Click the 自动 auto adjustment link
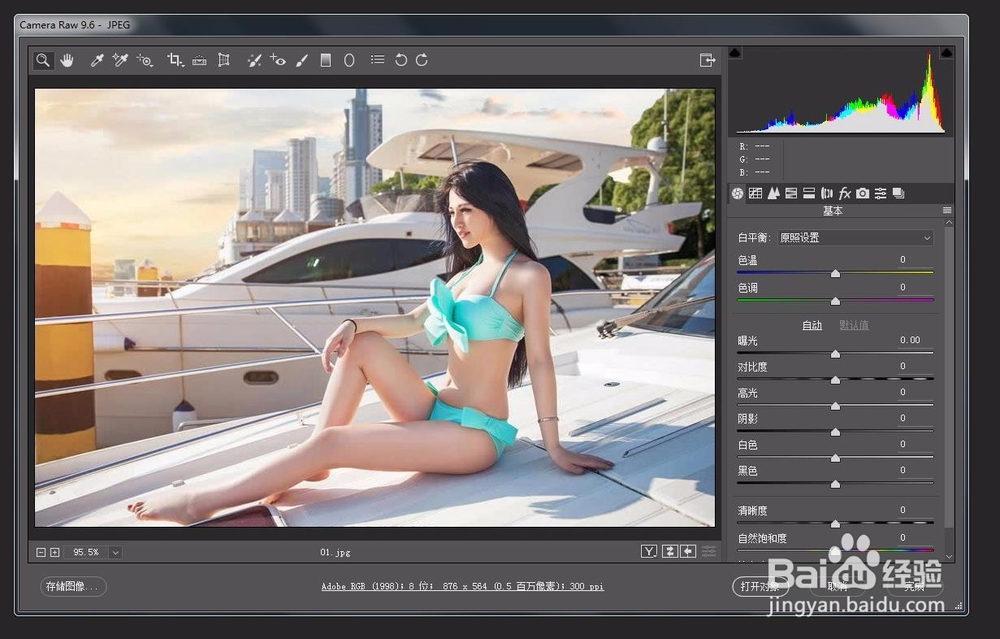Image resolution: width=1000 pixels, height=639 pixels. (x=812, y=324)
